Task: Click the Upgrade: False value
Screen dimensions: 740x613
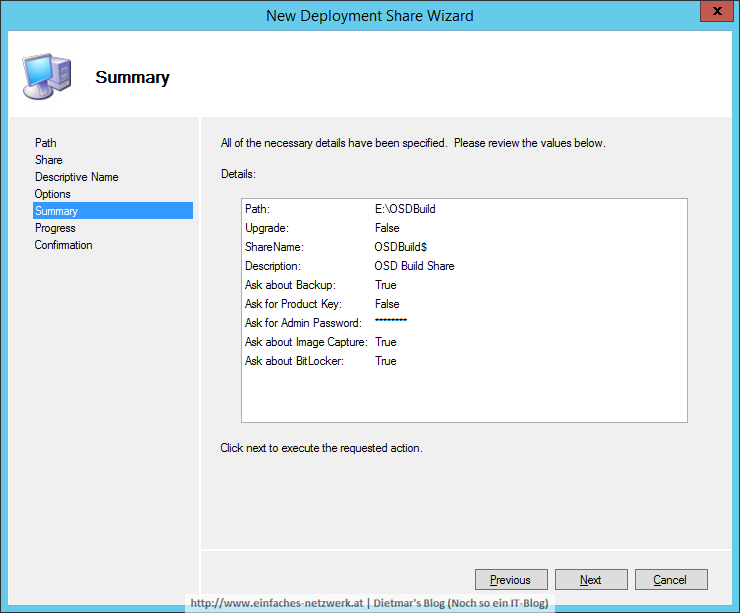Action: tap(387, 228)
